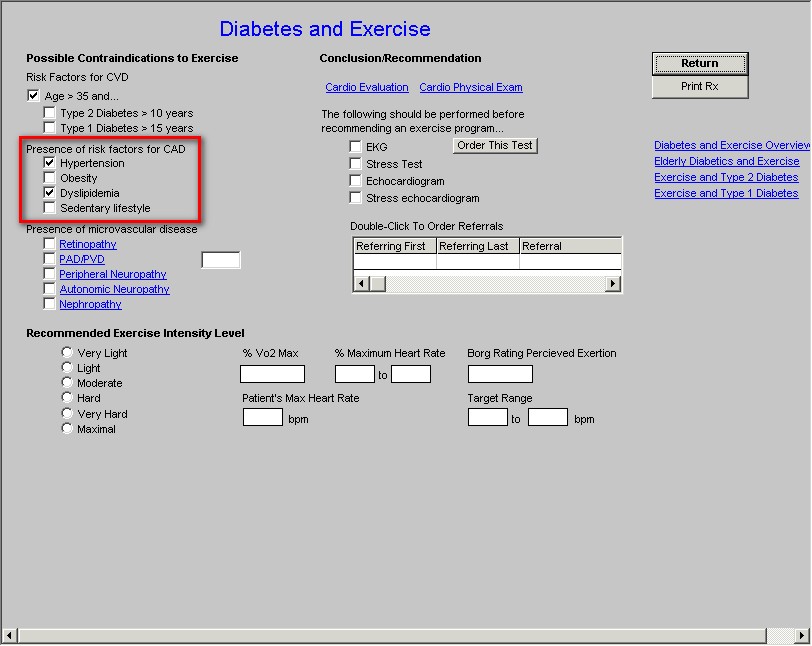Check the EKG test checkbox
Viewport: 812px width, 646px height.
[x=355, y=147]
